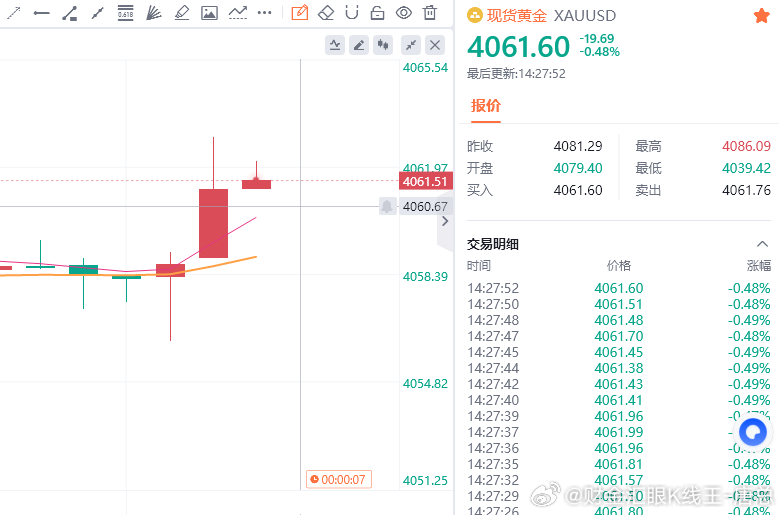Click the 卖出 price 4061.76
This screenshot has height=515, width=783.
(746, 190)
